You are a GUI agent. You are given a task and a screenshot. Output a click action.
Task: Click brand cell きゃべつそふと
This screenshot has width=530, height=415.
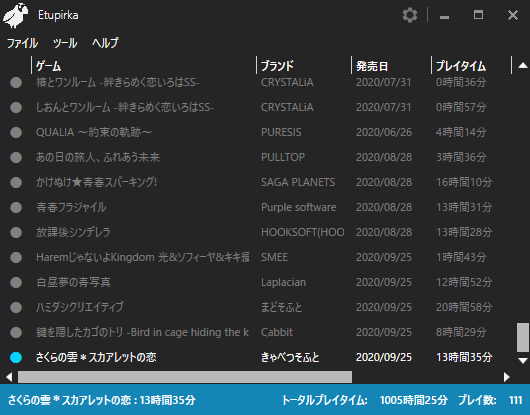tap(290, 358)
